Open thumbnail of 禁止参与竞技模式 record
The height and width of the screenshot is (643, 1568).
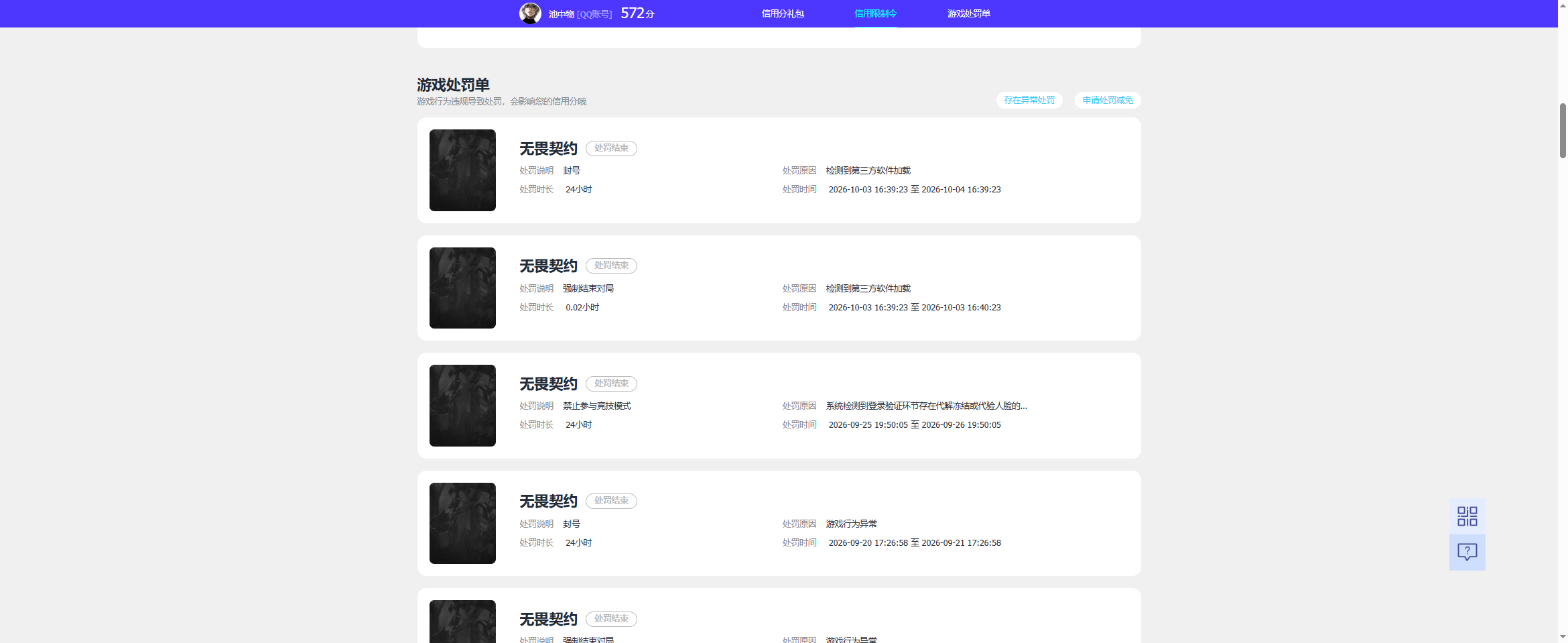(462, 406)
